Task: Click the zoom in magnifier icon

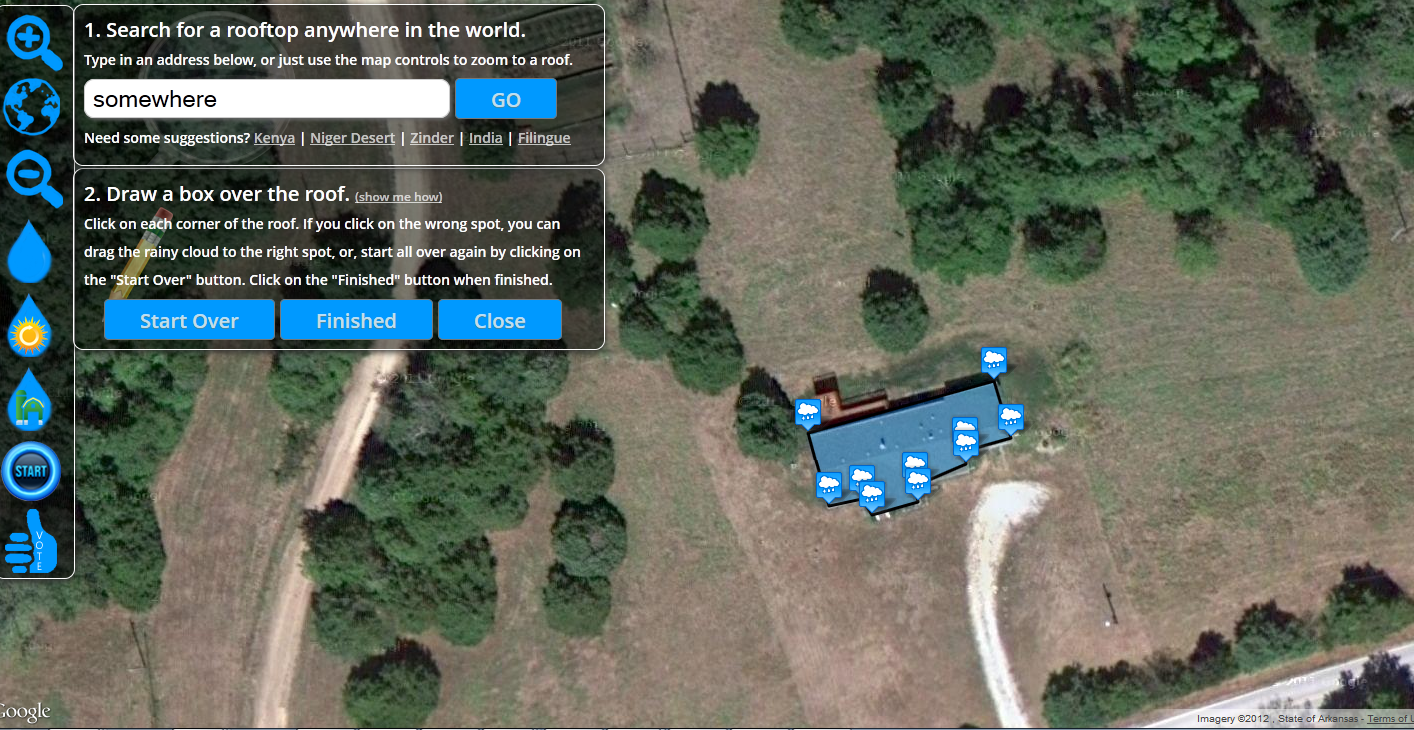Action: click(35, 42)
